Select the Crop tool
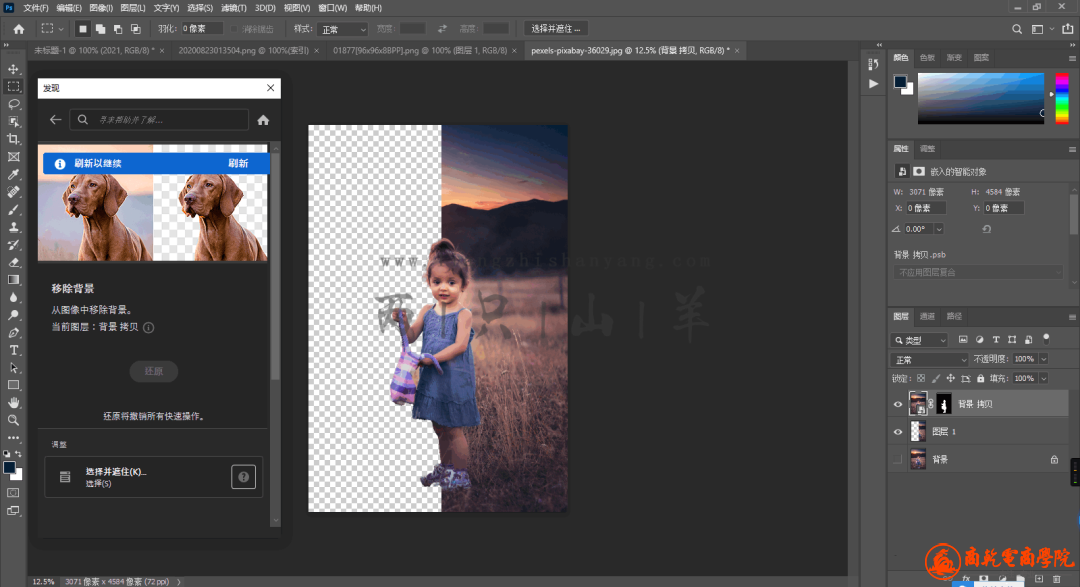Image resolution: width=1080 pixels, height=587 pixels. pos(14,139)
